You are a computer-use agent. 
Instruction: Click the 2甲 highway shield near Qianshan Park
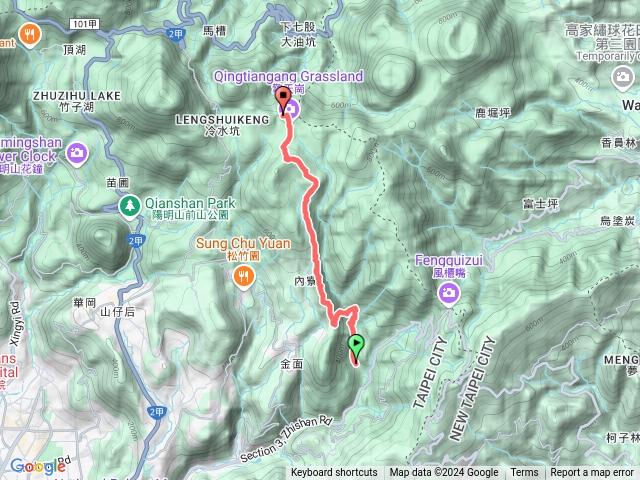coord(136,241)
